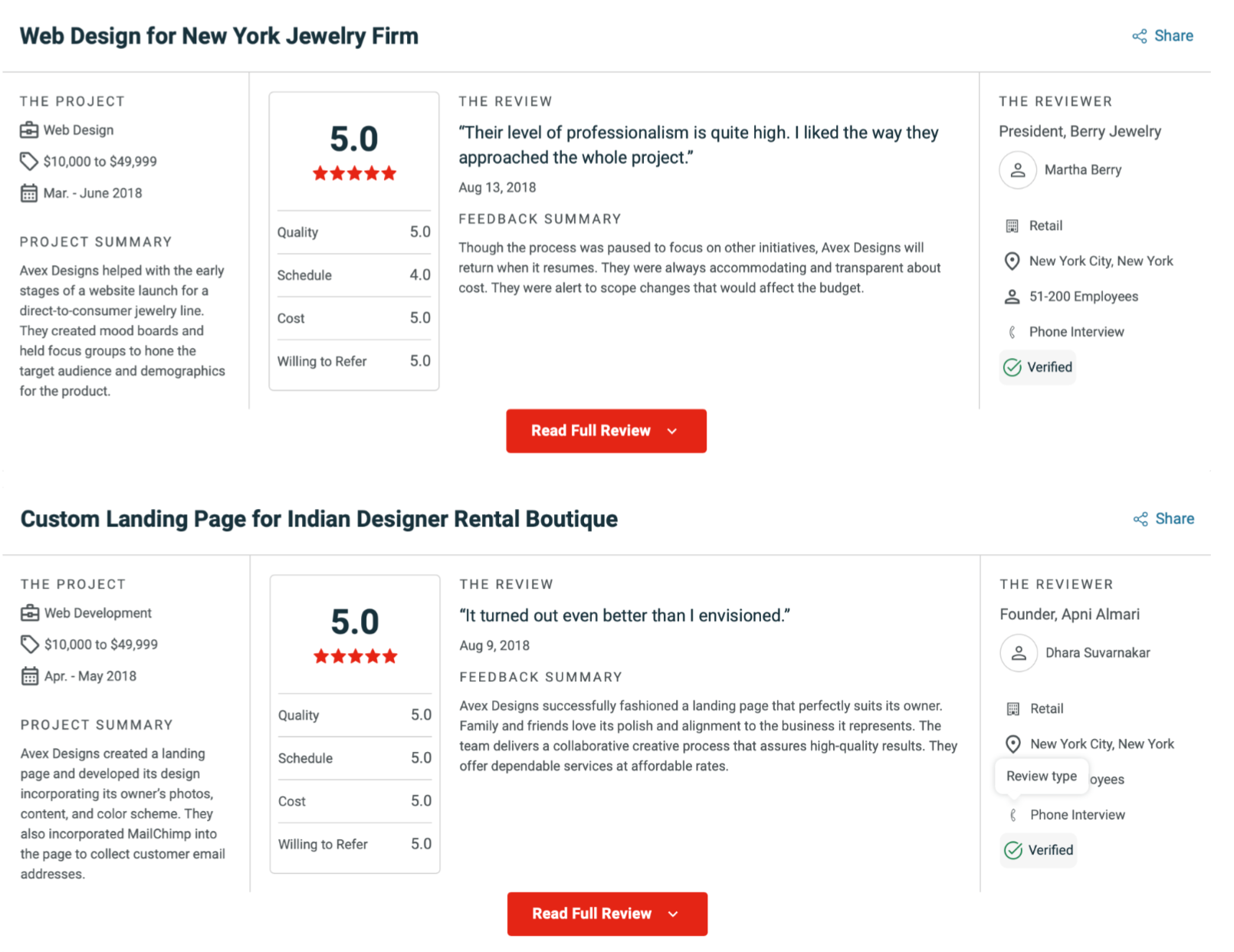Open the Custom Landing Page review title
1234x952 pixels.
click(319, 519)
